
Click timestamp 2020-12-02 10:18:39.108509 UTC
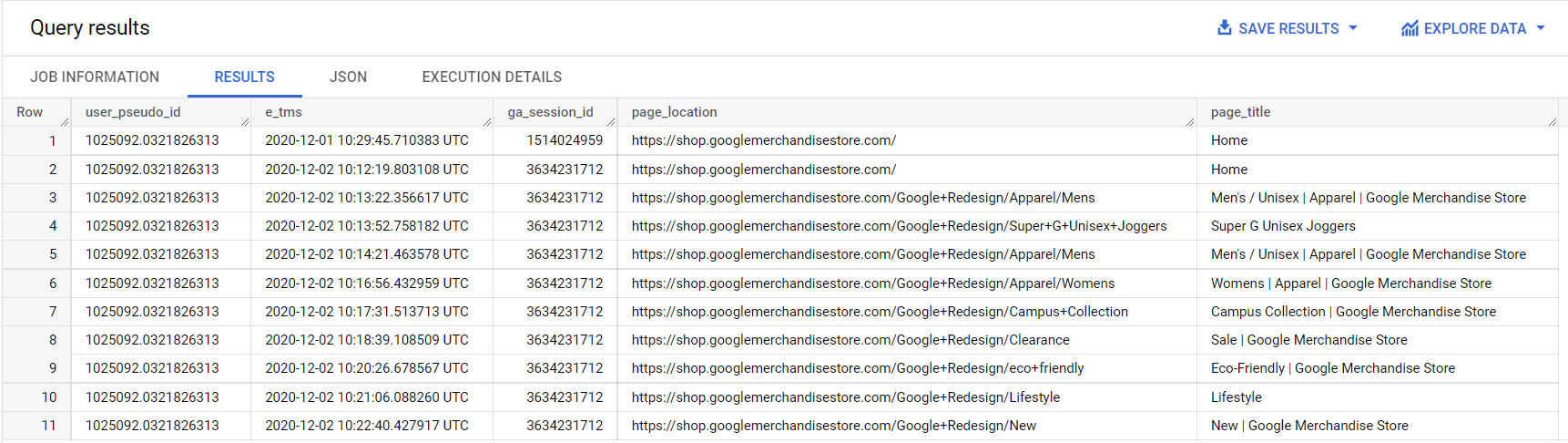367,340
